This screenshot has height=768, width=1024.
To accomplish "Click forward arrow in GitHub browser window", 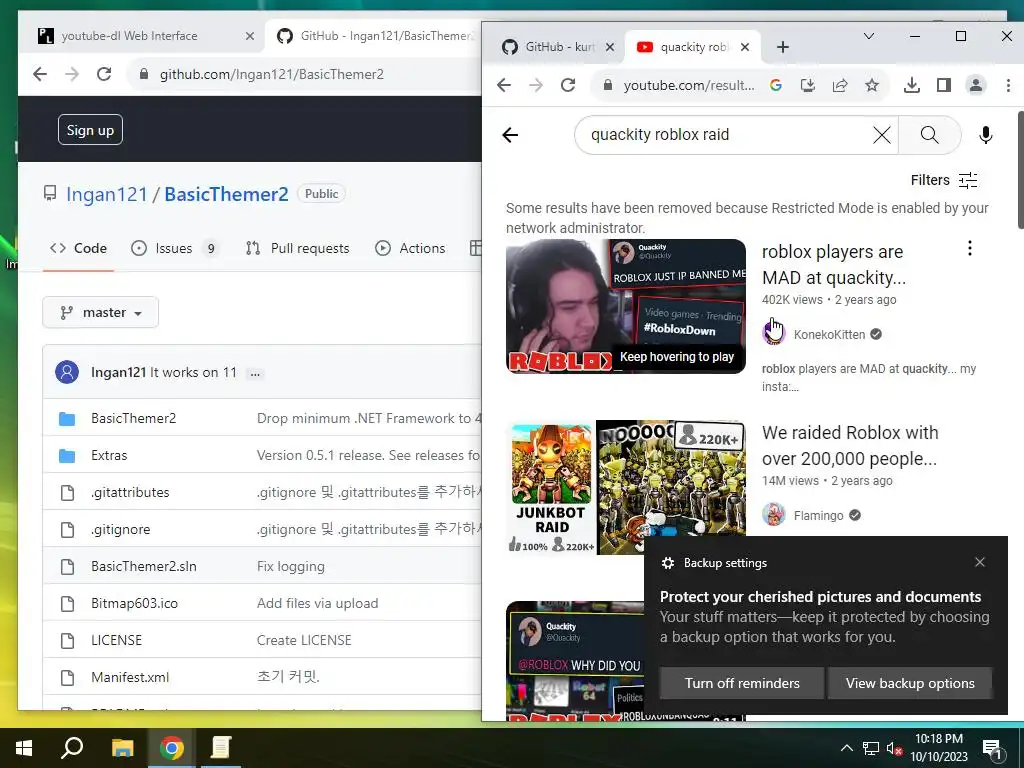I will pos(72,74).
